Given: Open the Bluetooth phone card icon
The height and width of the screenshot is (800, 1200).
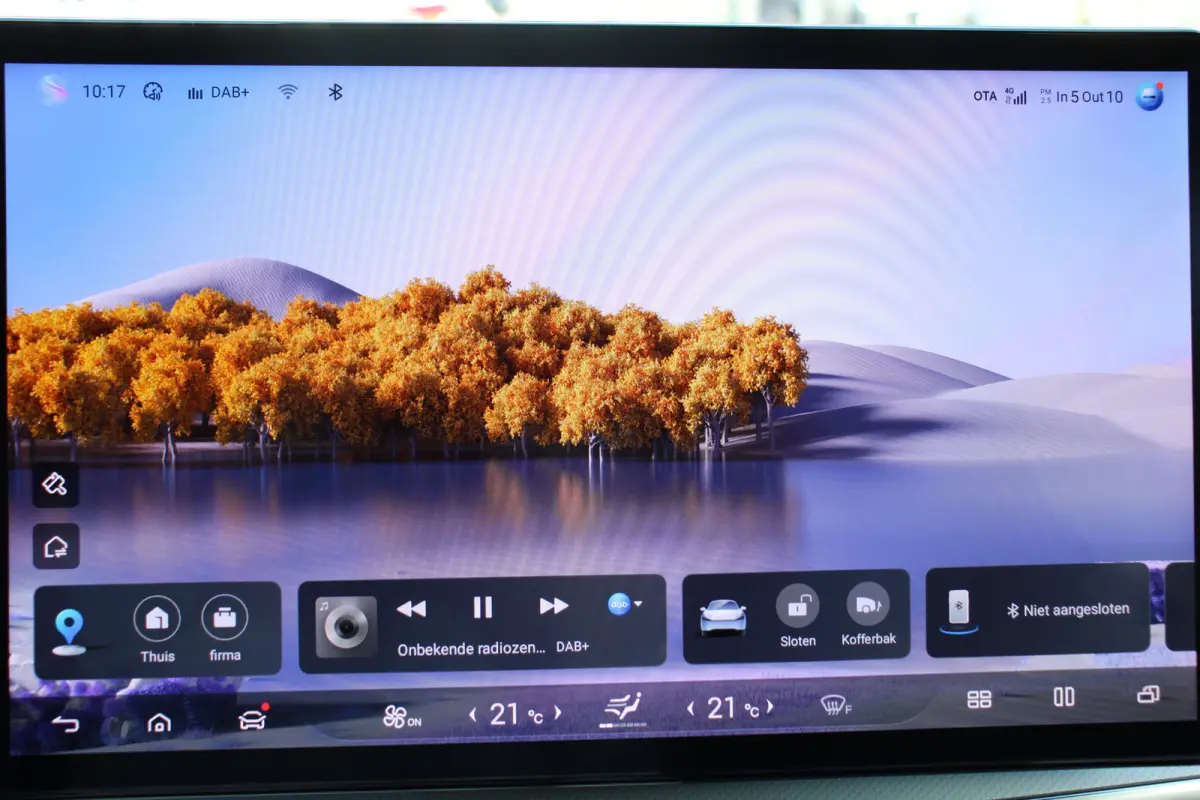Looking at the screenshot, I should click(x=959, y=610).
